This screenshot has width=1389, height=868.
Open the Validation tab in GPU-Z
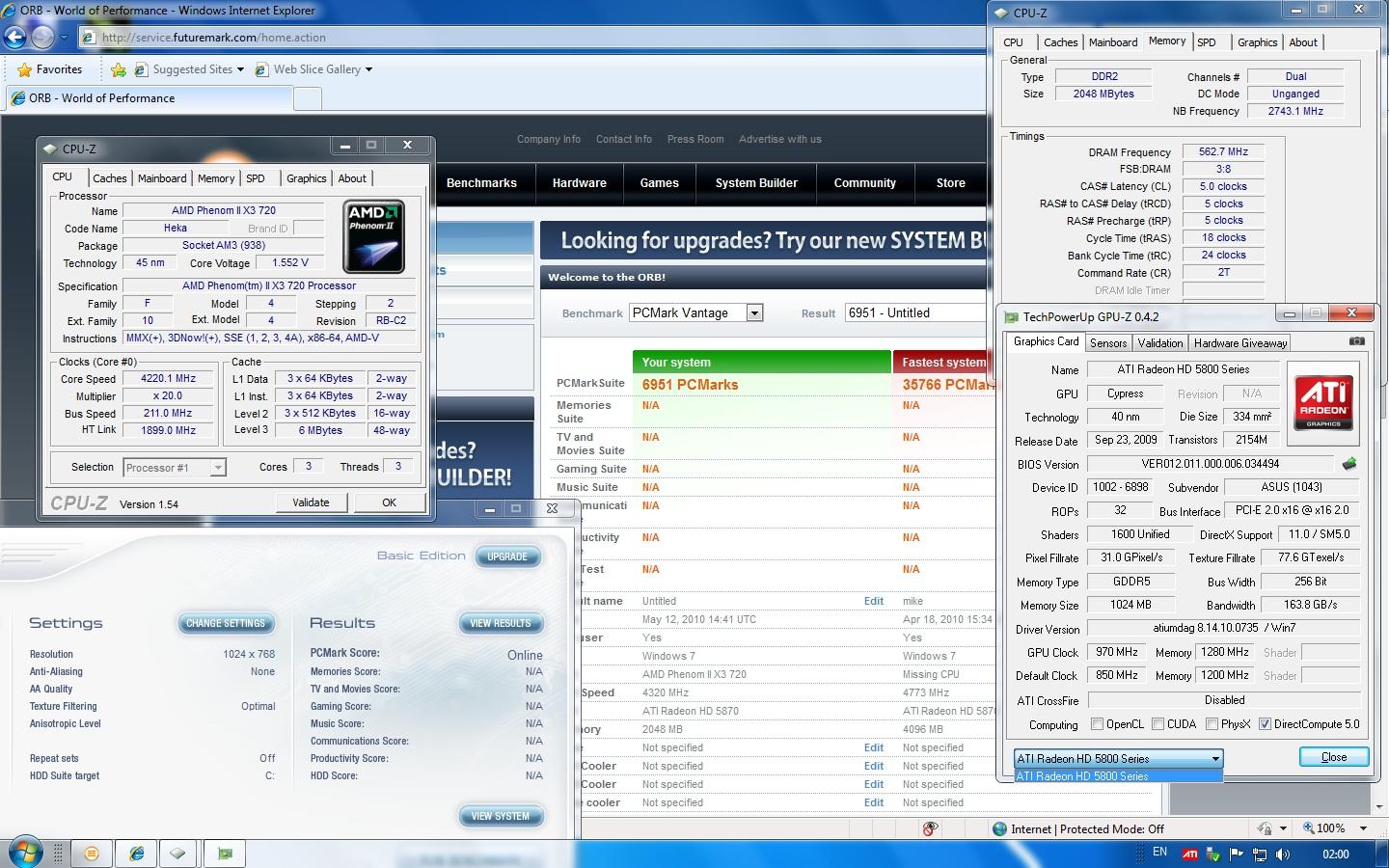(1159, 343)
